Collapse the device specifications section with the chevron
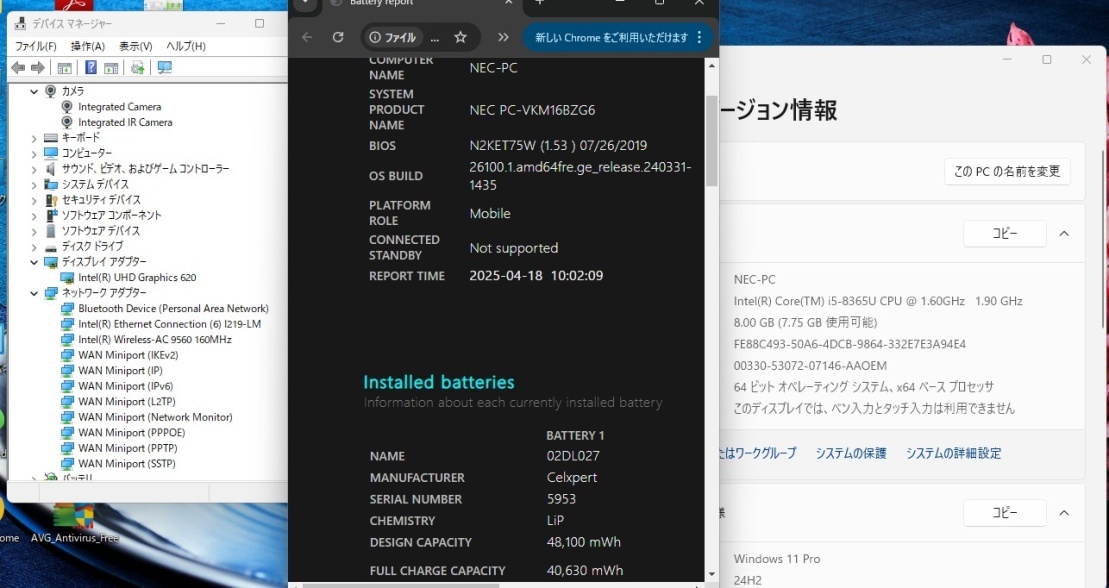 click(1064, 233)
